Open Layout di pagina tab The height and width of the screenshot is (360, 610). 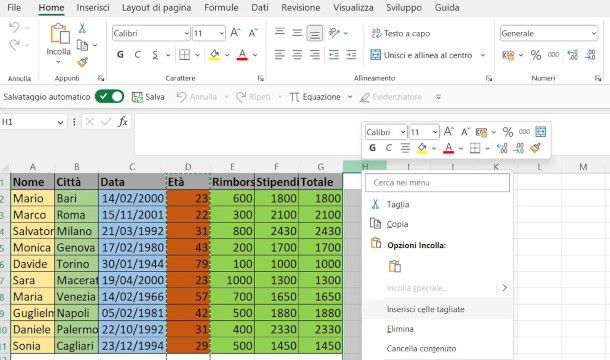point(156,7)
